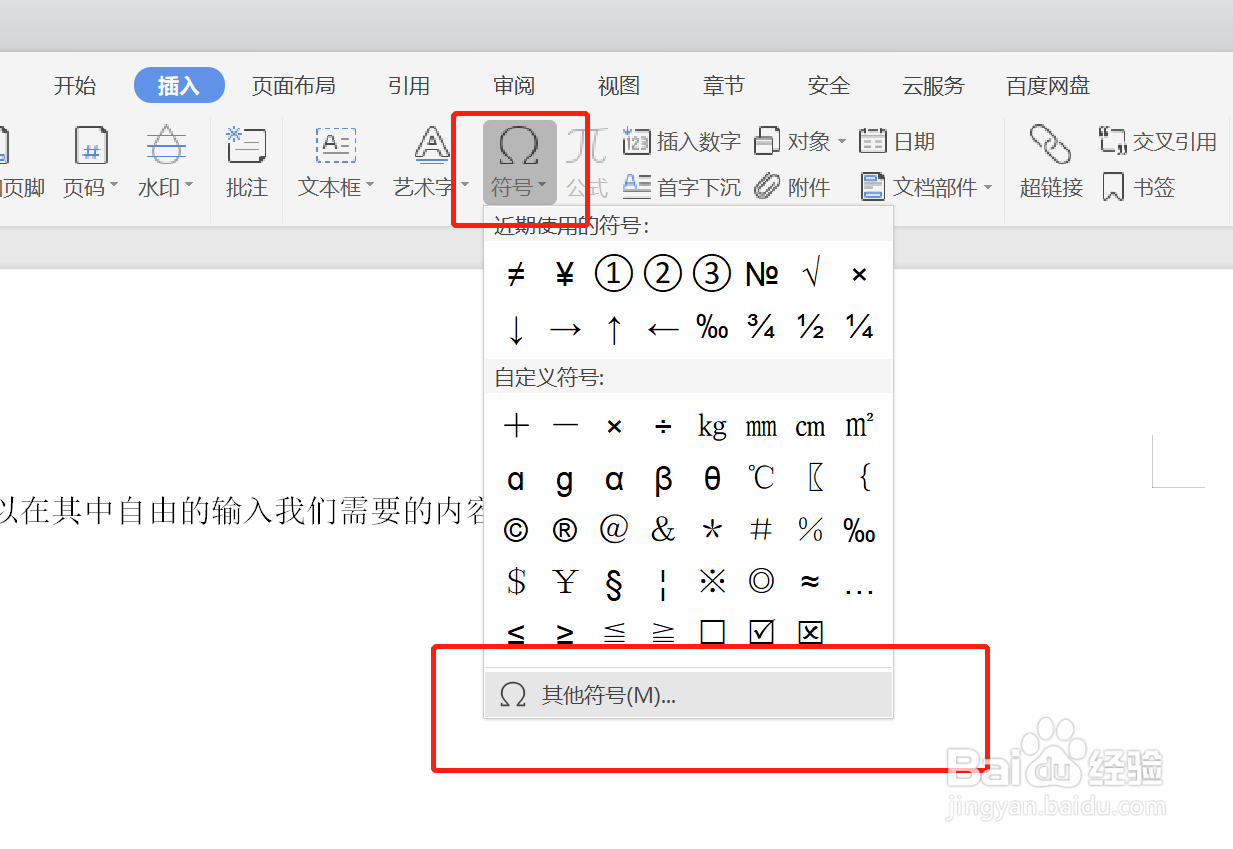The width and height of the screenshot is (1233, 849).
Task: Insert the copyright © symbol
Action: 516,530
